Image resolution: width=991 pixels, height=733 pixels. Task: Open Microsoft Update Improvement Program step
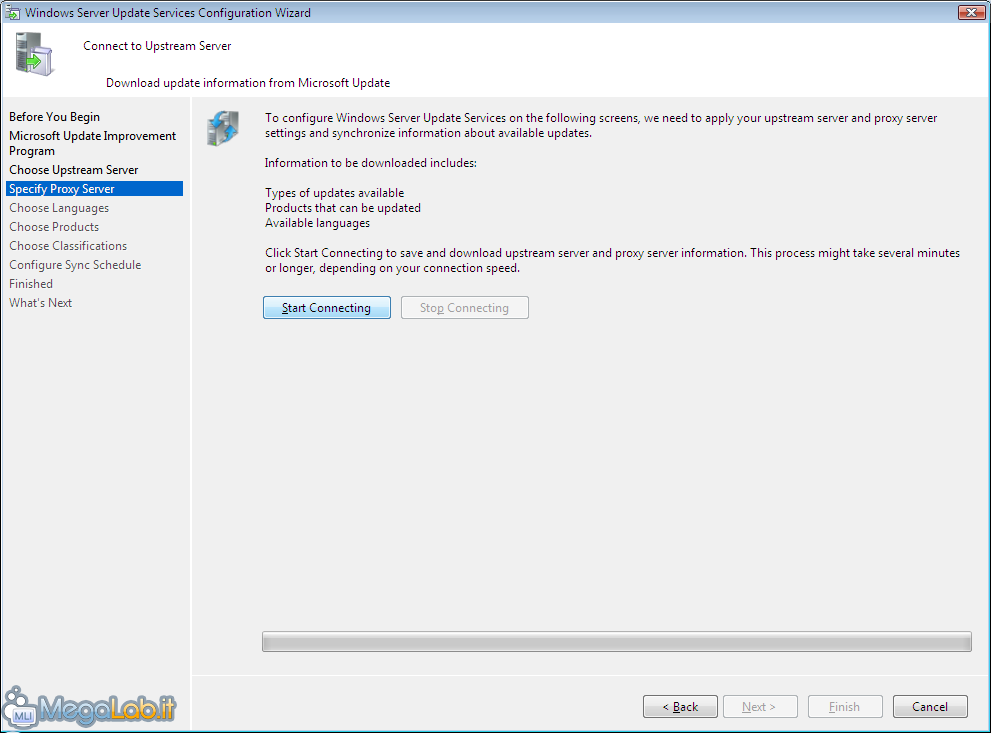[92, 143]
